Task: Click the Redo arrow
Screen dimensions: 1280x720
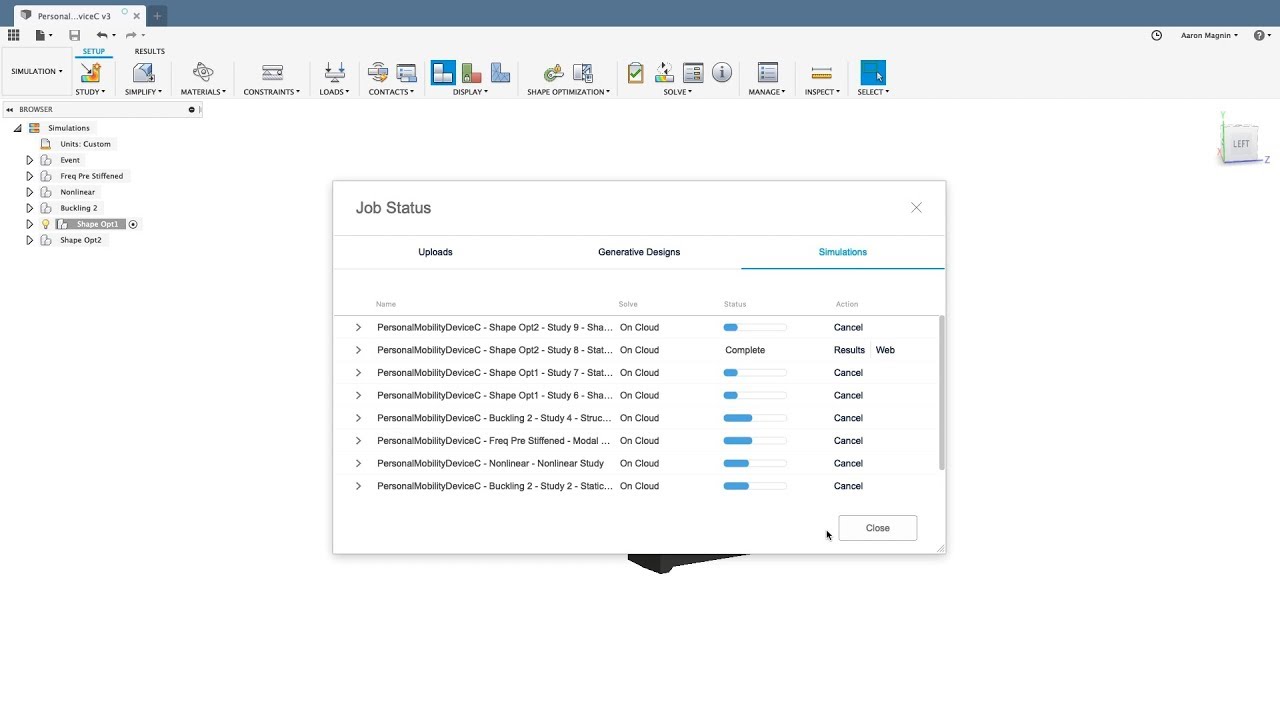Action: click(x=130, y=35)
